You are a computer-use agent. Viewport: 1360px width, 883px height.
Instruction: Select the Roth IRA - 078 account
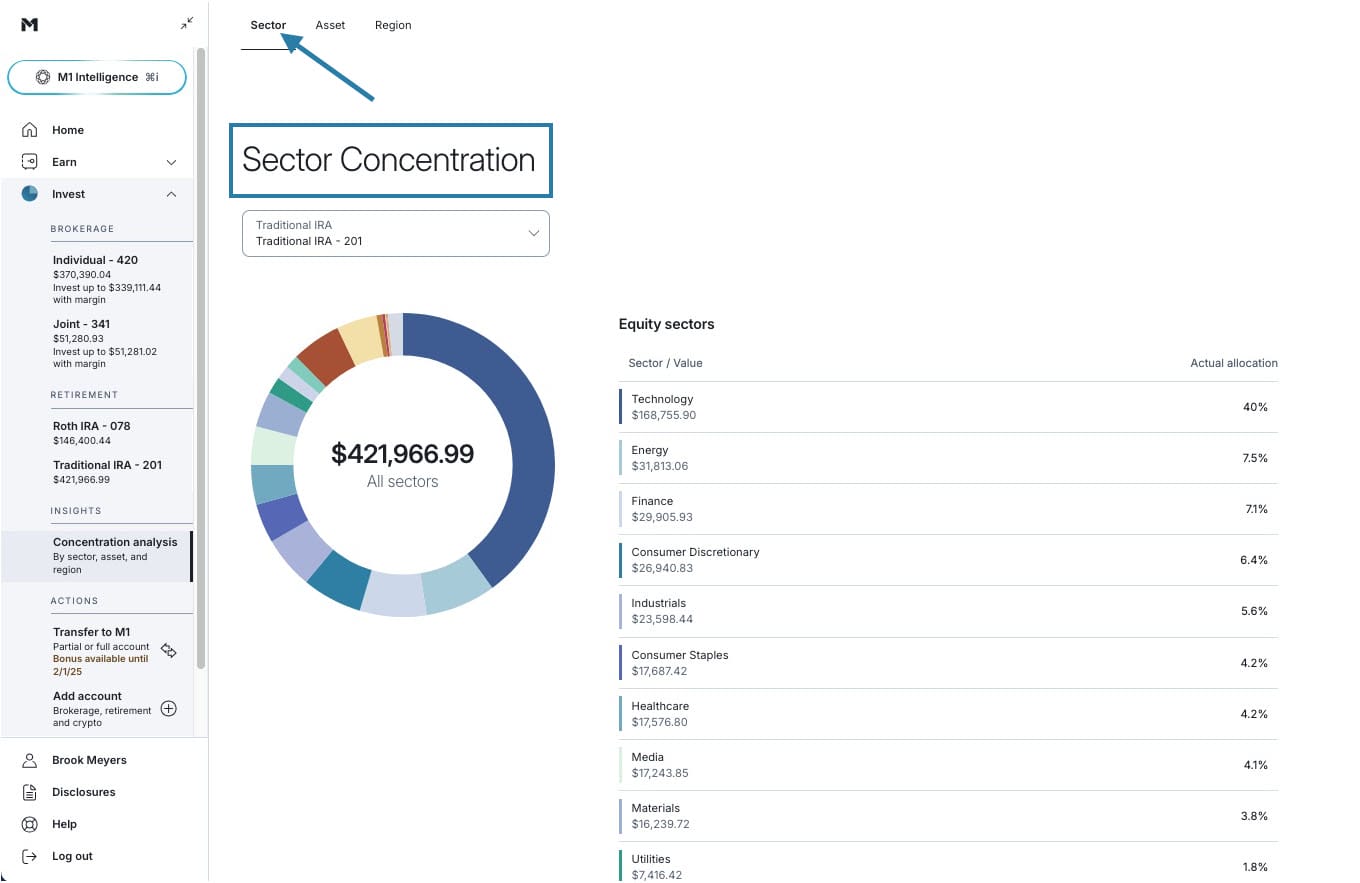coord(92,432)
